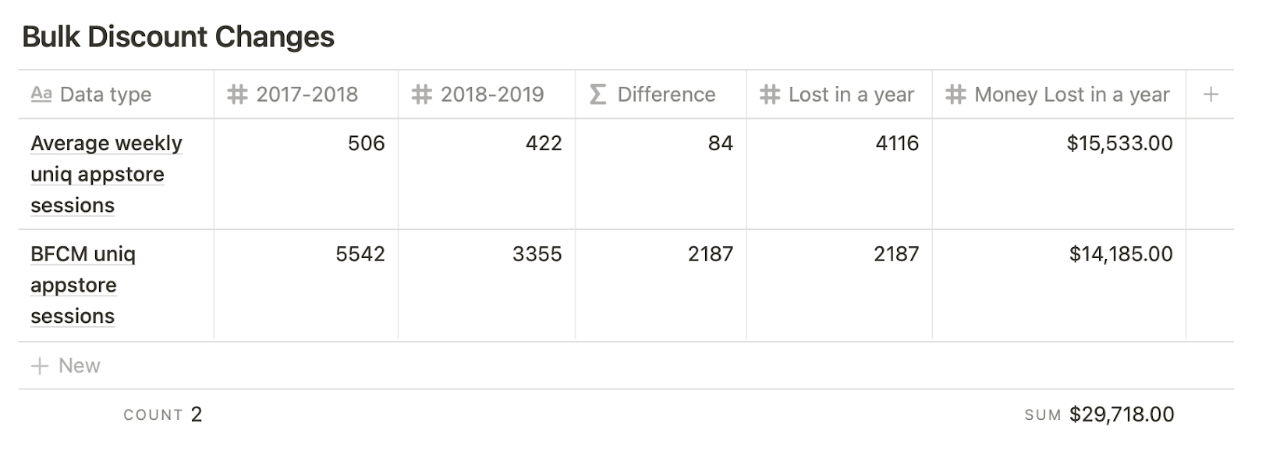1266x468 pixels.
Task: Add a new row with New
Action: pos(66,366)
